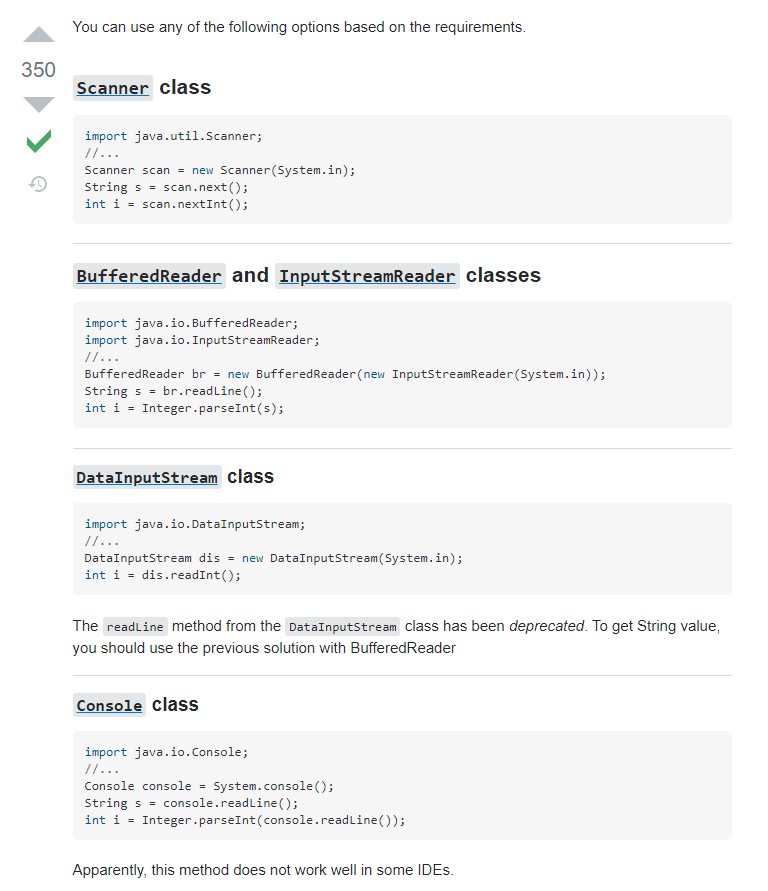The height and width of the screenshot is (891, 768).
Task: Click the InputStreamReader heading text
Action: click(367, 276)
